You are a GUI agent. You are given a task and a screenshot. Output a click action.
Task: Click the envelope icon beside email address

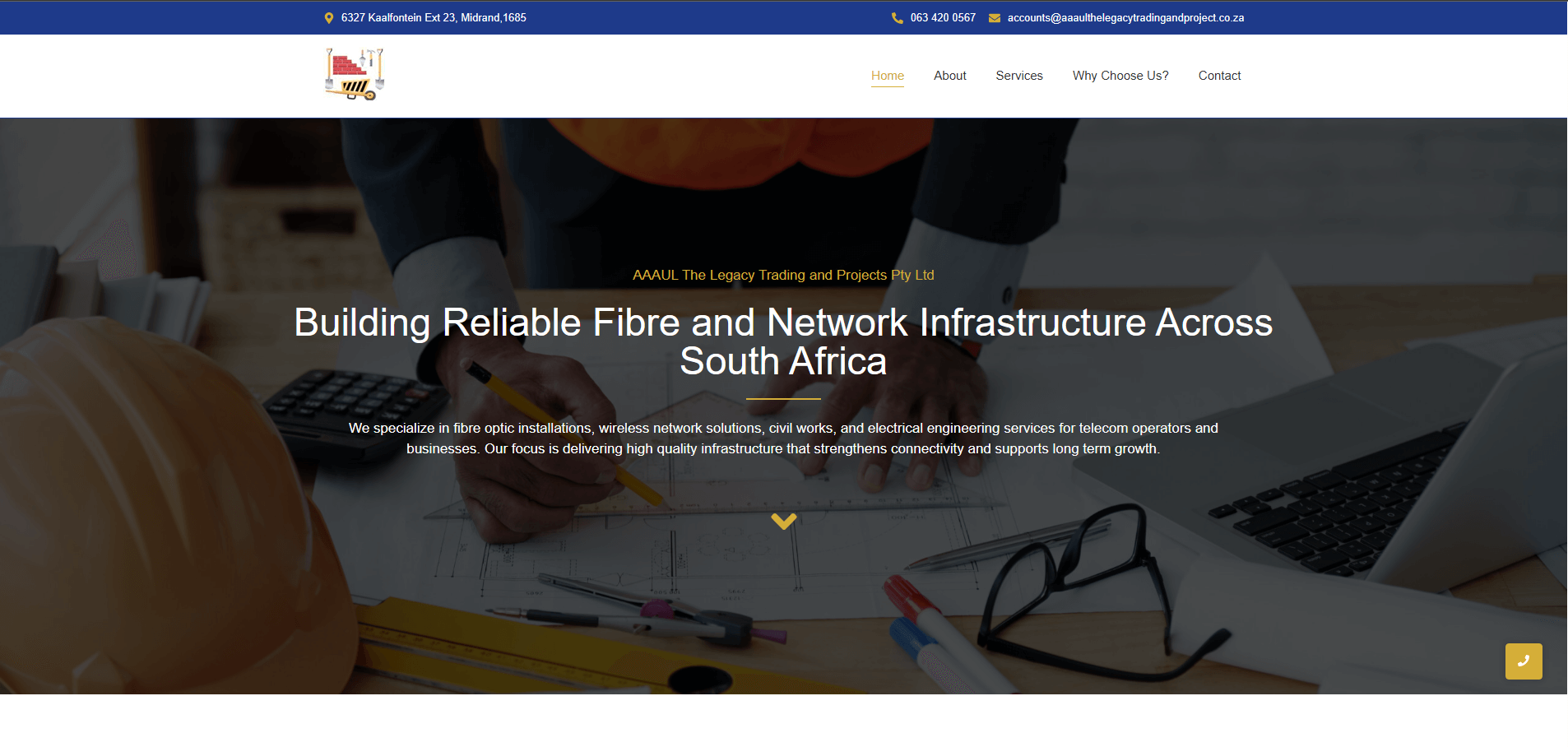994,18
